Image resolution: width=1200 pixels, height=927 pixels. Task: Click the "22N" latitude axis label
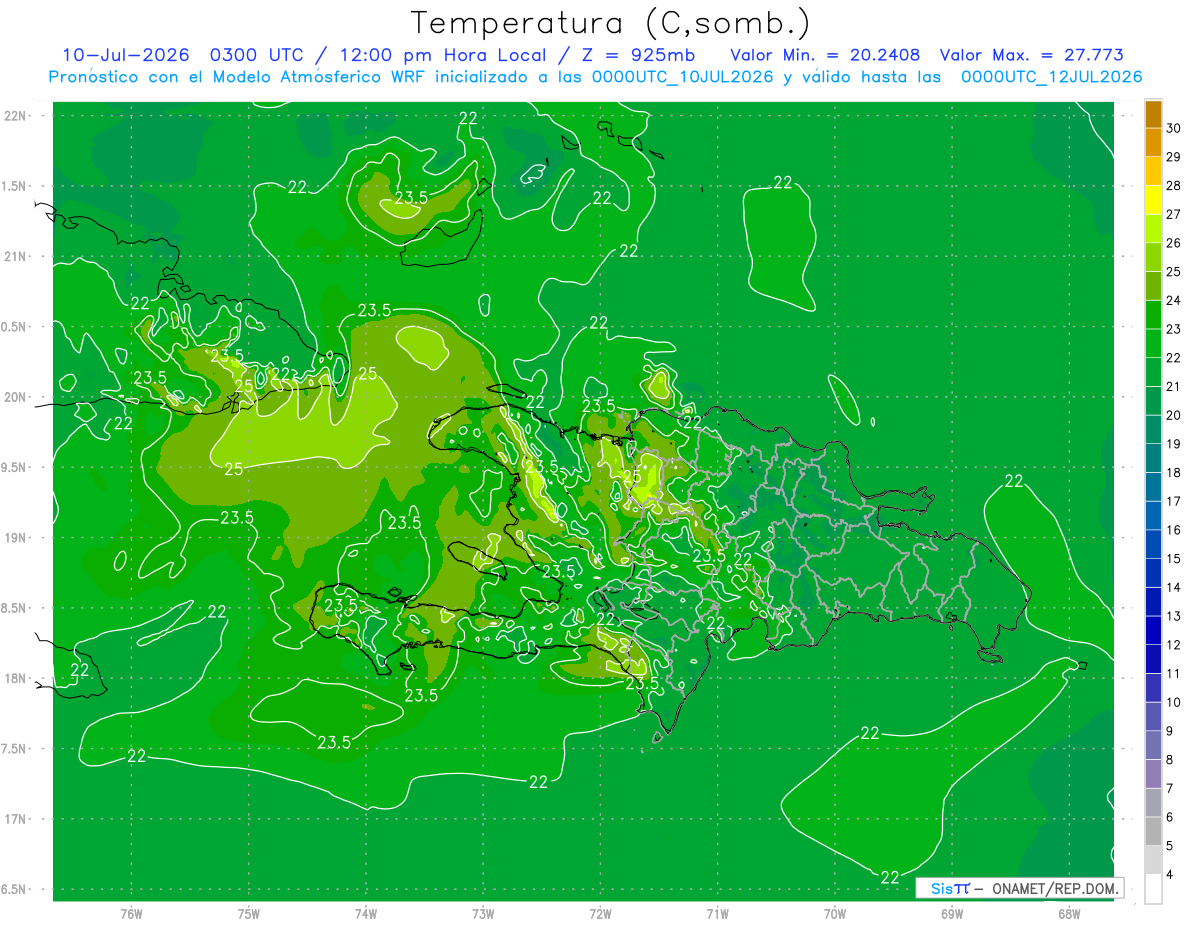coord(14,116)
